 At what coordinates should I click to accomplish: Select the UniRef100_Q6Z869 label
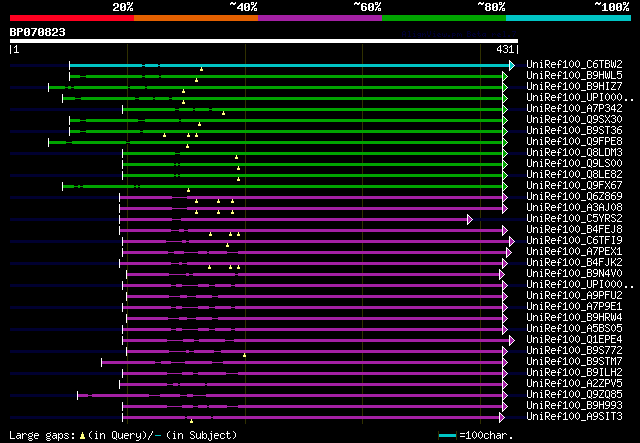click(574, 197)
